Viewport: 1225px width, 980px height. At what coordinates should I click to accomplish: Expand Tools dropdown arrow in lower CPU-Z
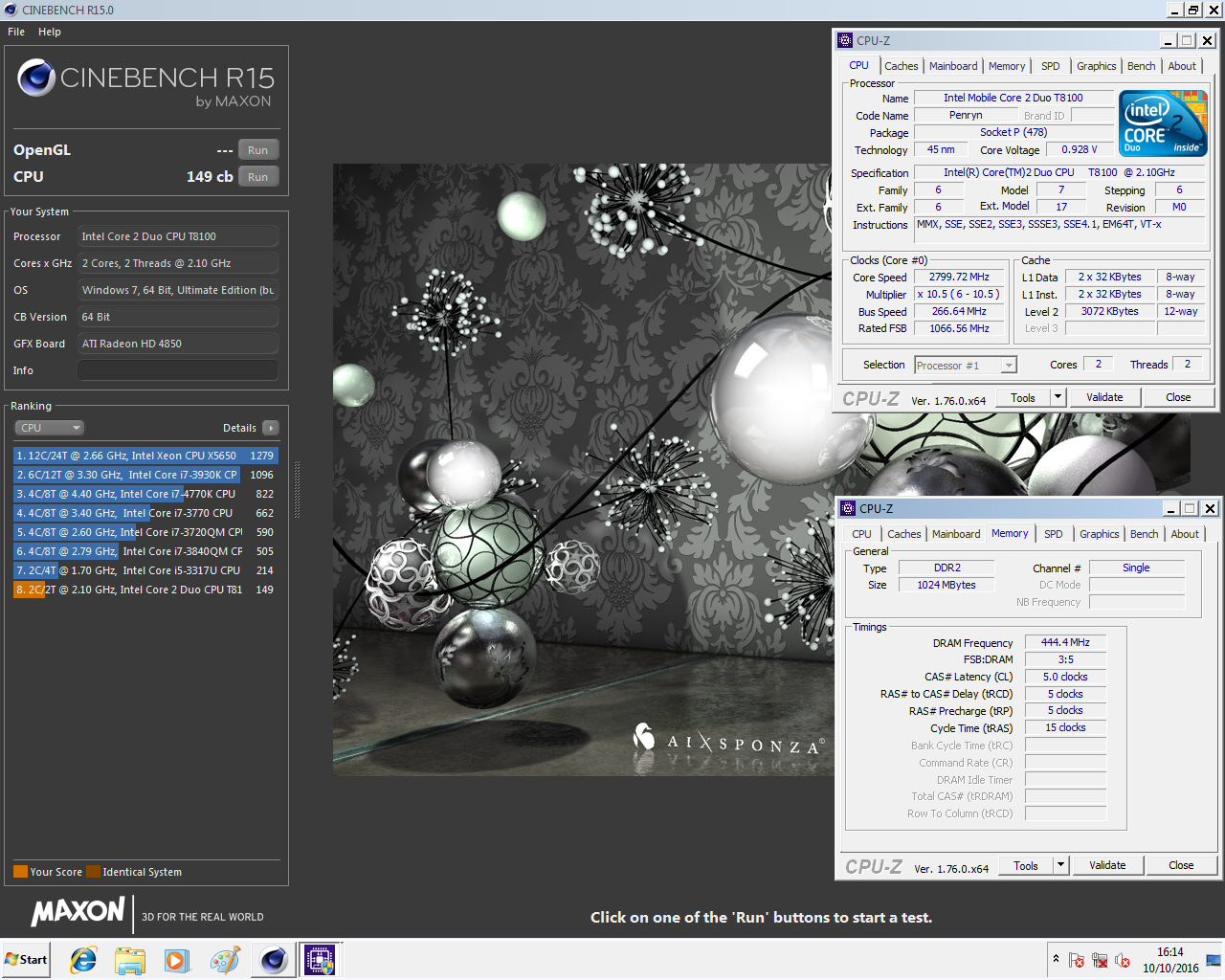point(1060,865)
